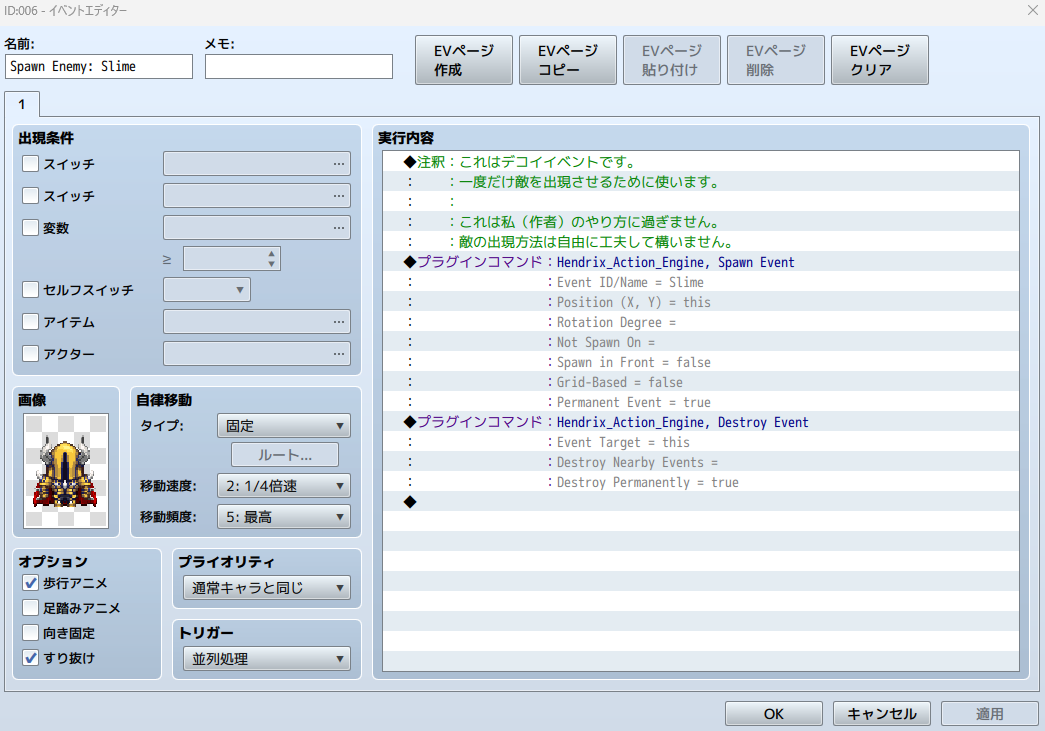Expand the 移動速度 dropdown
This screenshot has height=731, width=1045.
click(x=283, y=486)
